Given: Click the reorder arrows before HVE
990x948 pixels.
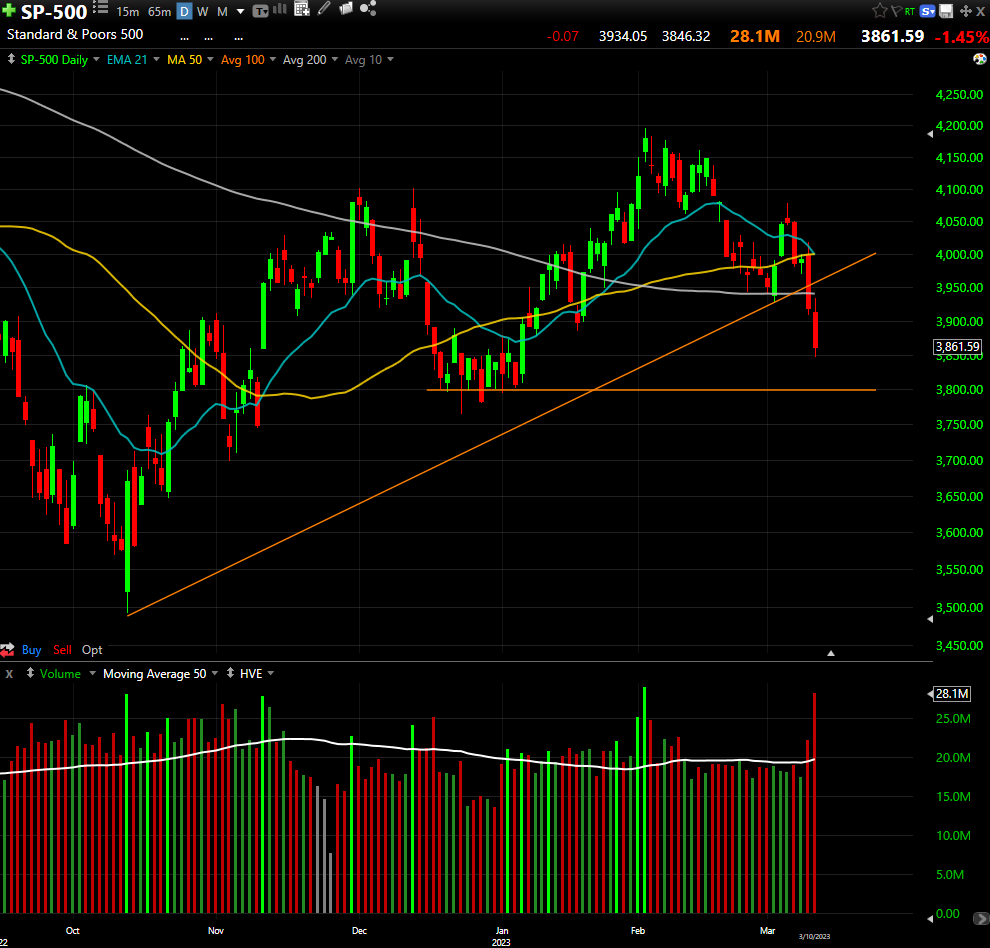Looking at the screenshot, I should pos(230,673).
